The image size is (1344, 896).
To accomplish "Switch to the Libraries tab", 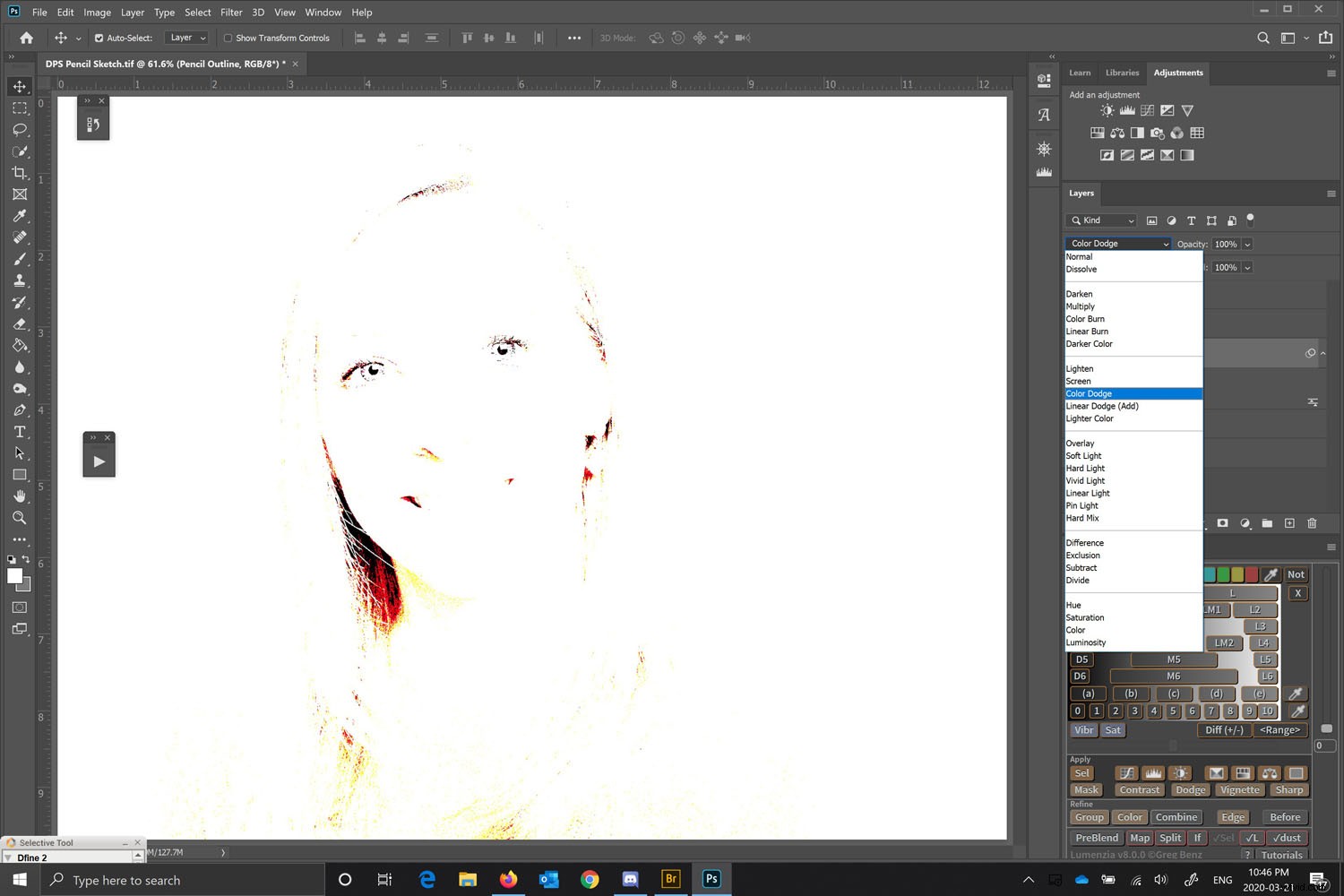I will point(1122,73).
